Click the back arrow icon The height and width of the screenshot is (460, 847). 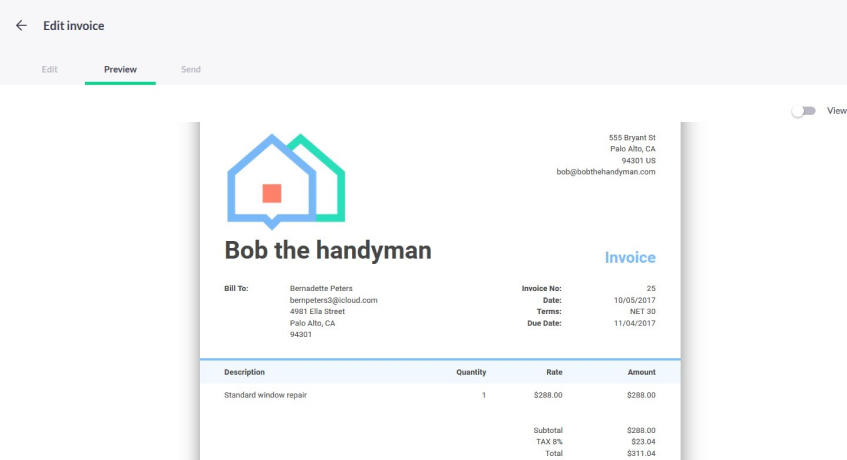tap(21, 25)
